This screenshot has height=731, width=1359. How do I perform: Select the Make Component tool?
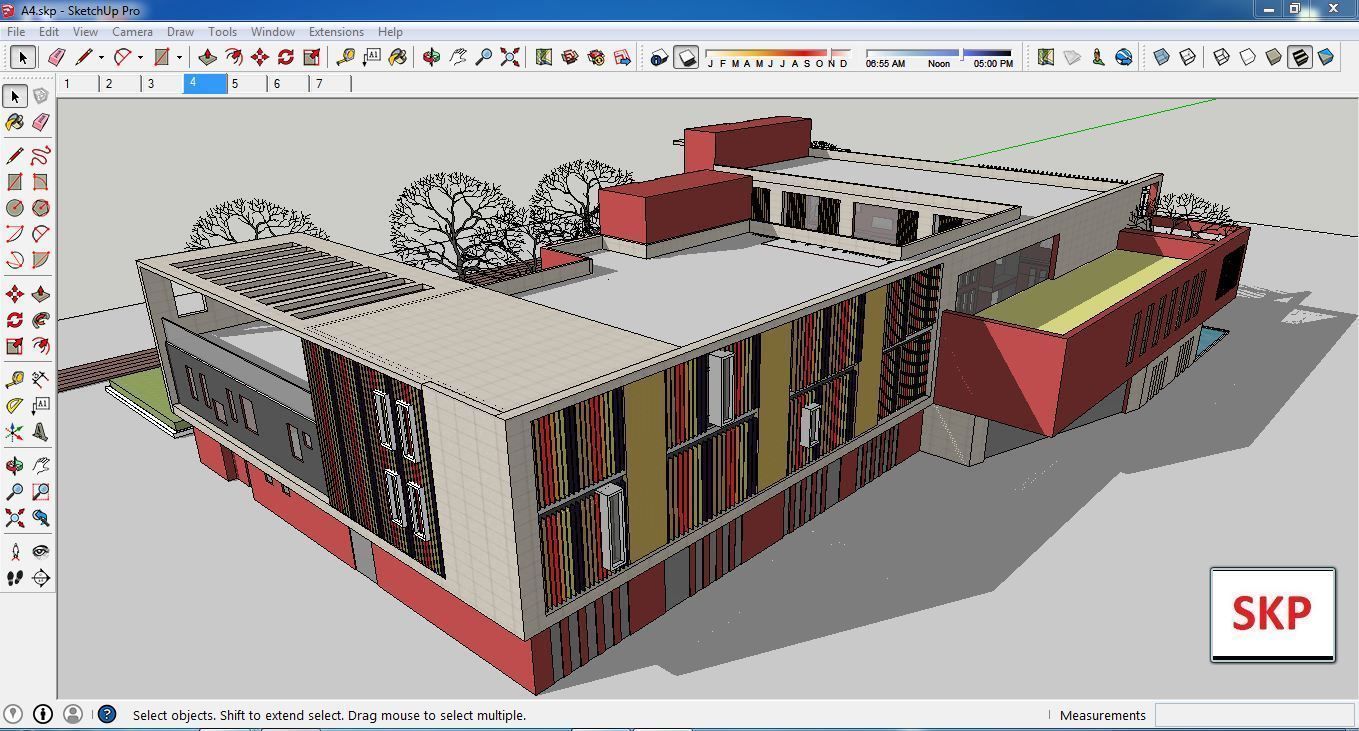(x=41, y=96)
